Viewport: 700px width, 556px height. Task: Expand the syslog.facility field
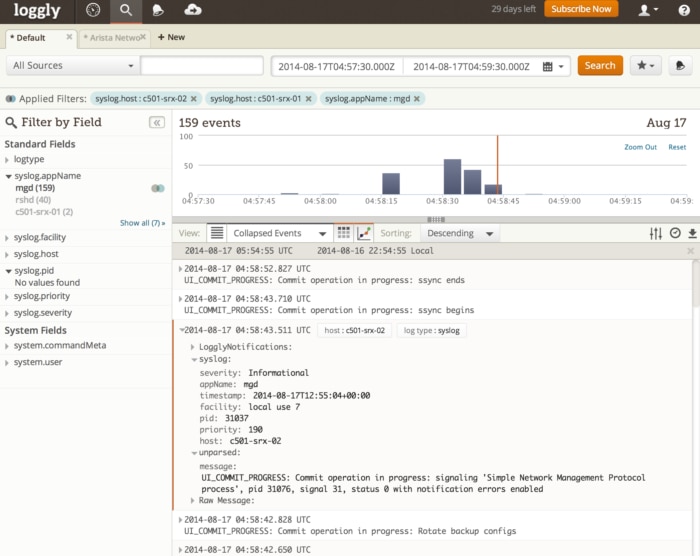click(40, 237)
